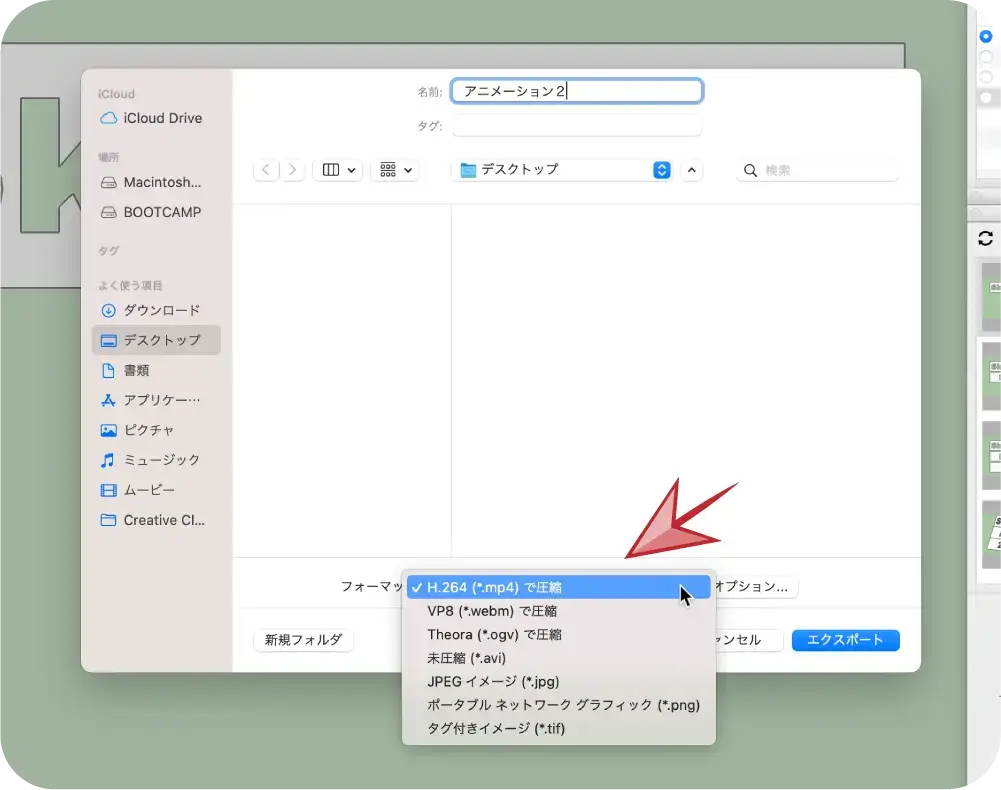Click the refresh icon in right panel
This screenshot has width=1001, height=790.
(985, 238)
